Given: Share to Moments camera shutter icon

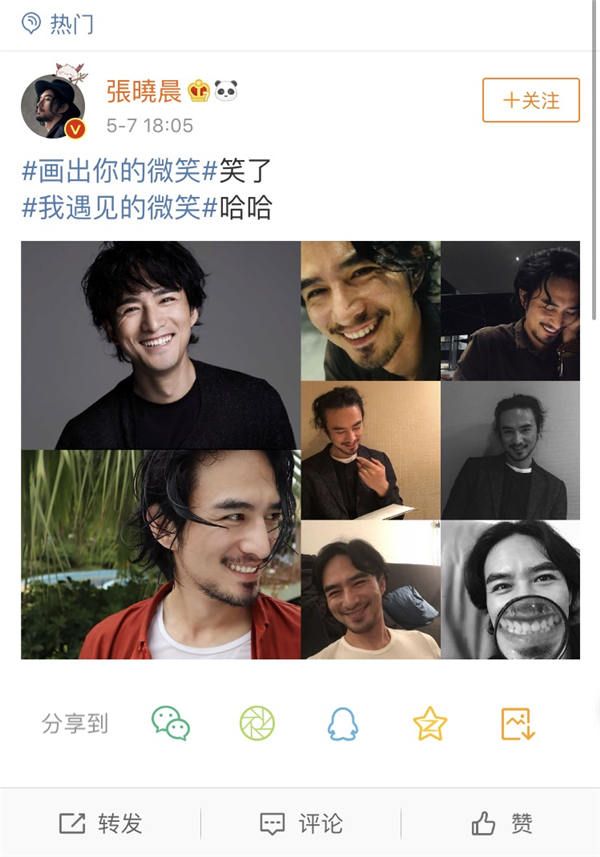Looking at the screenshot, I should point(257,723).
